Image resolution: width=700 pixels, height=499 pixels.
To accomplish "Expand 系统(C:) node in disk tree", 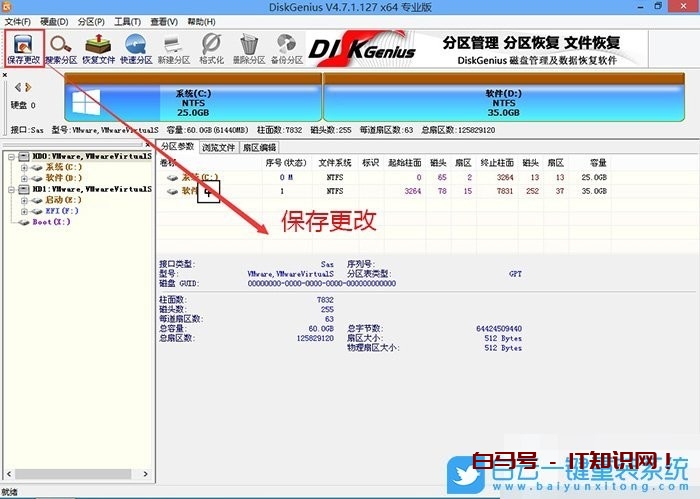I will (x=24, y=167).
